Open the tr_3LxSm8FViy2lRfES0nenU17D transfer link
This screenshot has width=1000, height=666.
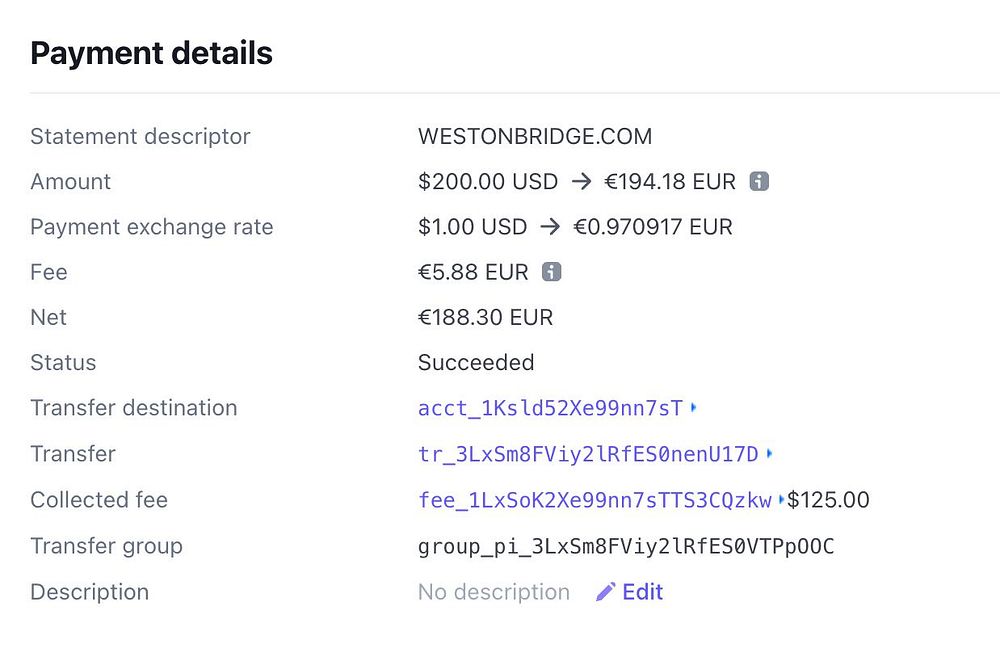pos(588,454)
